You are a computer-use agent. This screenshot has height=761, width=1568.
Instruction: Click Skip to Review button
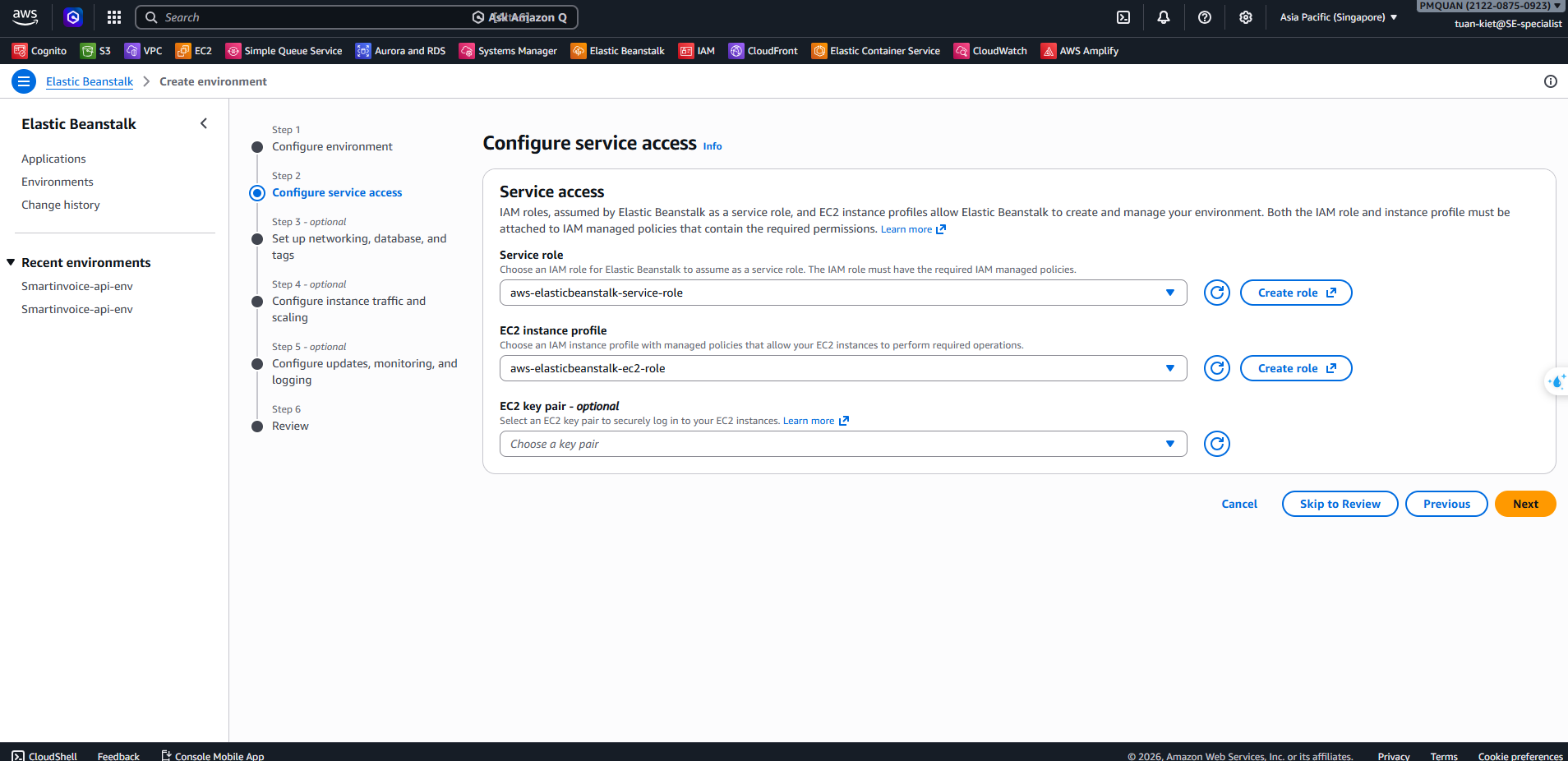1340,504
